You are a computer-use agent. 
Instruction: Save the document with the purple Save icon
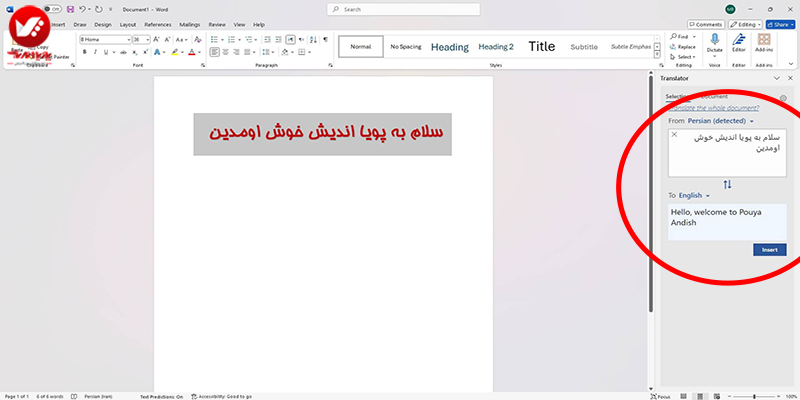click(x=70, y=9)
